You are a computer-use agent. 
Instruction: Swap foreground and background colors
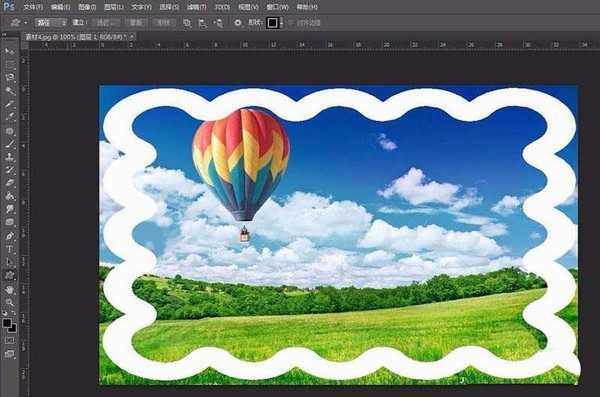click(14, 315)
